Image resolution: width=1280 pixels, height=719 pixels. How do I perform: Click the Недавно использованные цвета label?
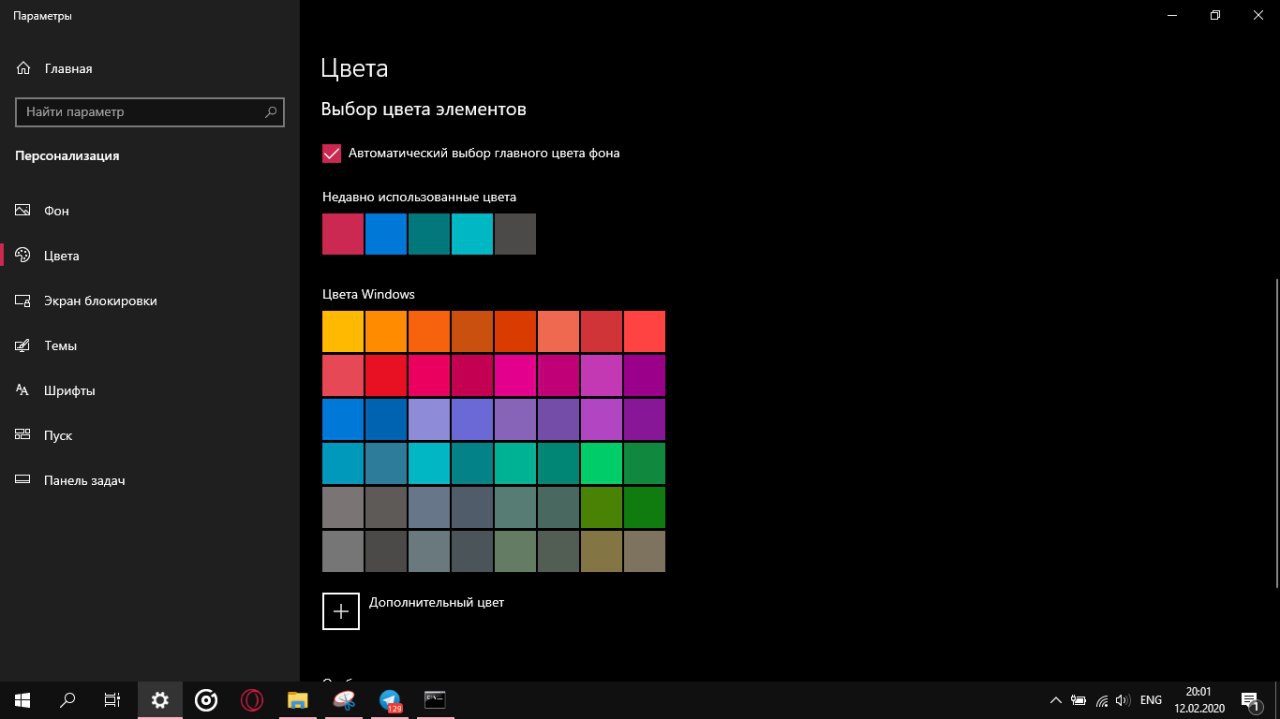coord(419,197)
